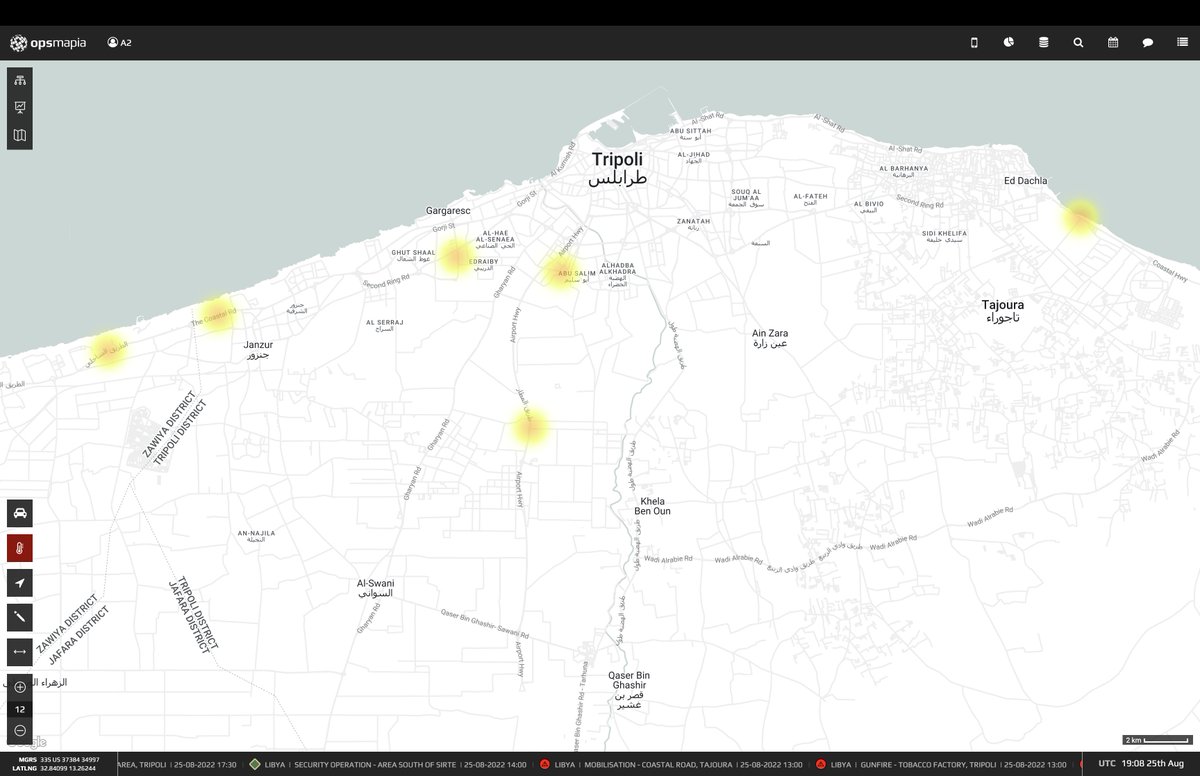The image size is (1200, 776).
Task: Toggle the red heatmap thermometer tool
Action: coord(20,548)
